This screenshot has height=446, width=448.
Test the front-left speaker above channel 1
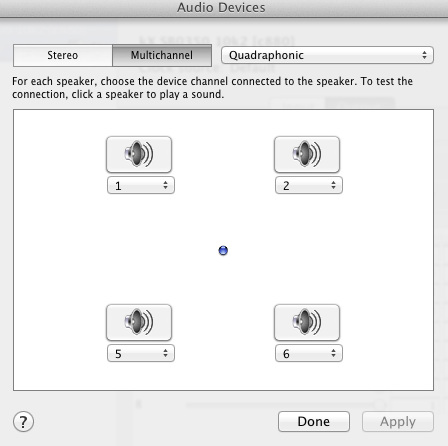click(139, 154)
